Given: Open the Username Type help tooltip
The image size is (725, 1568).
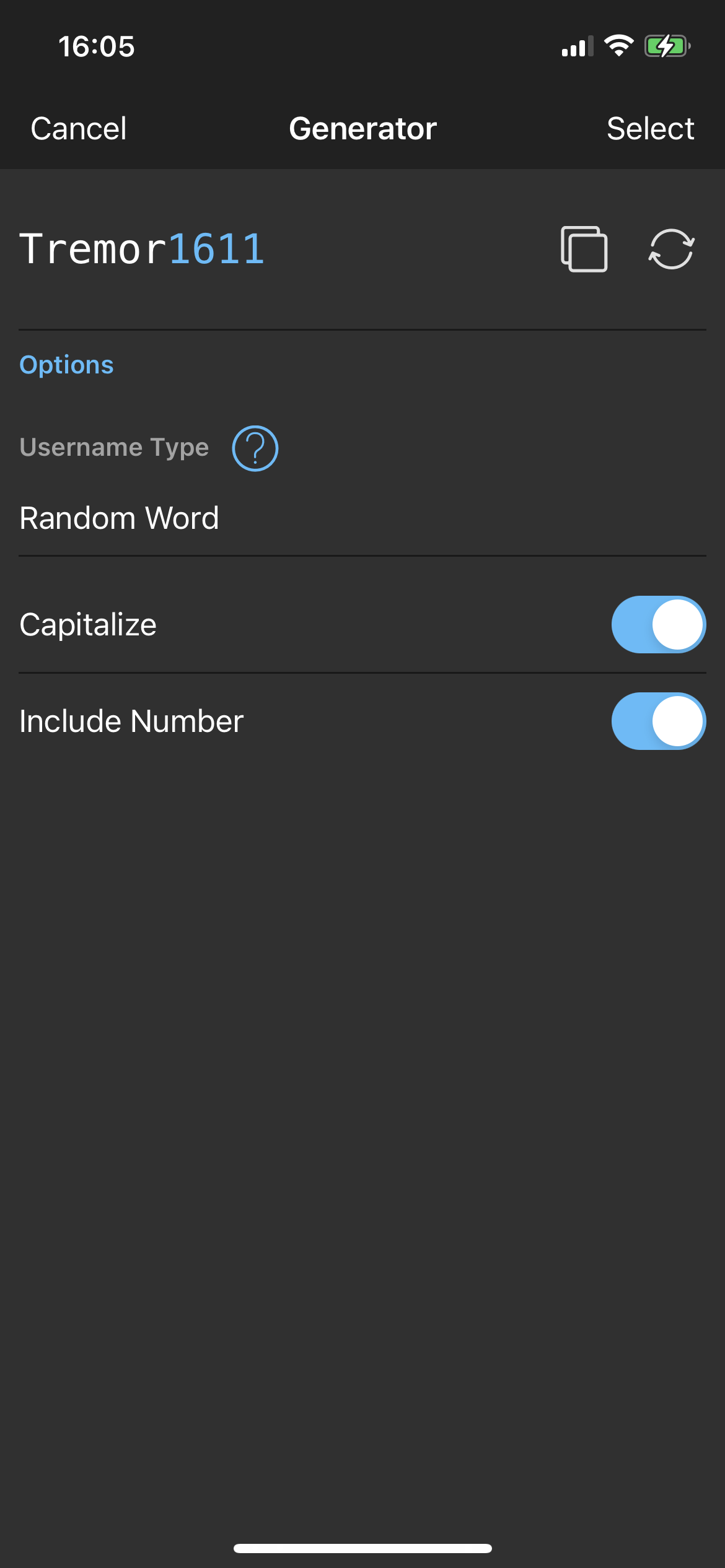Looking at the screenshot, I should (255, 448).
